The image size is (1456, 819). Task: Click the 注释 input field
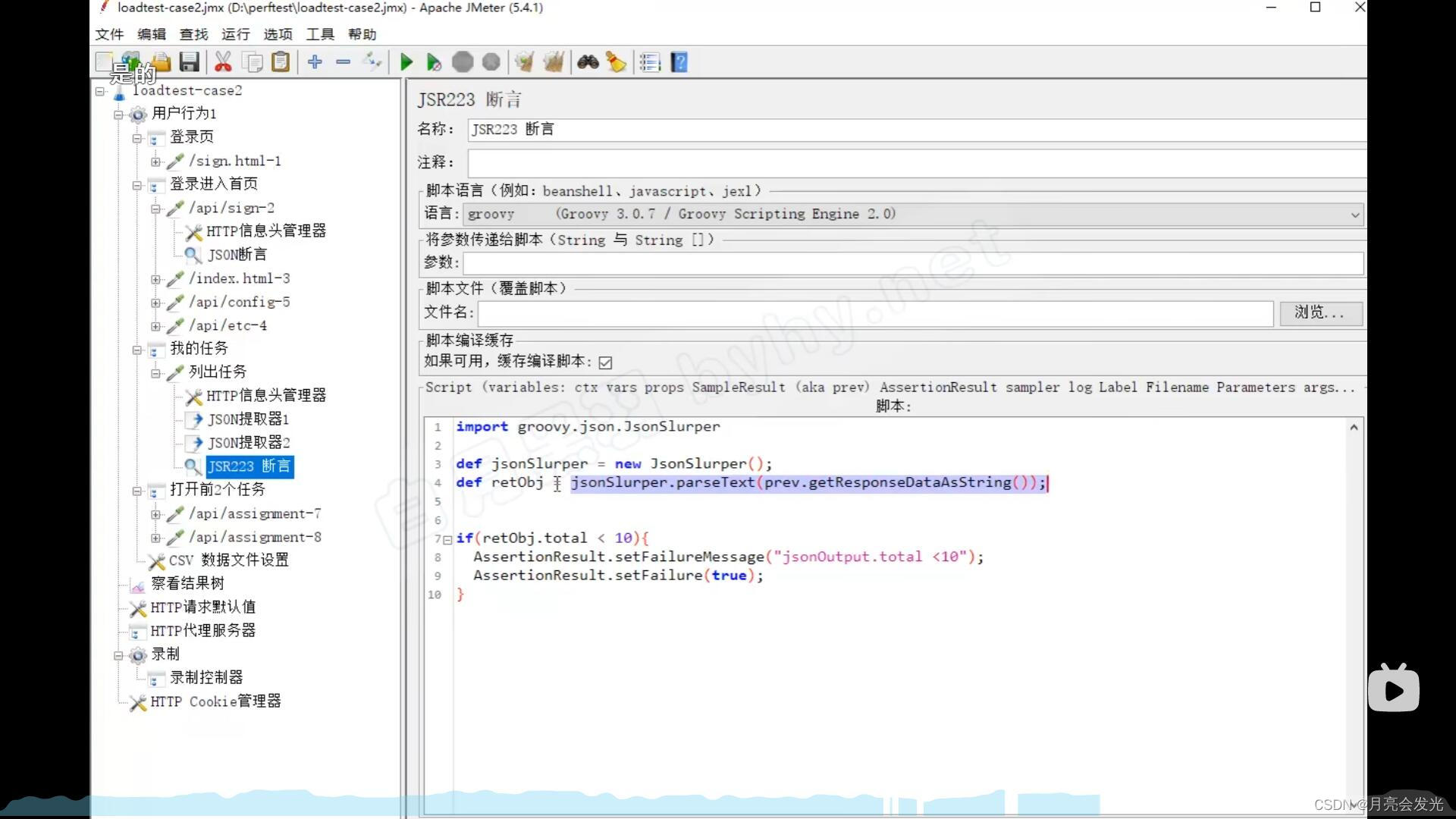(916, 162)
